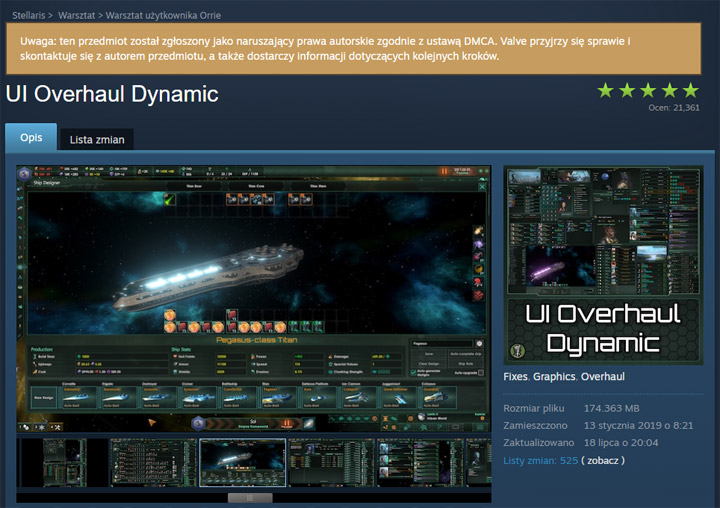This screenshot has height=508, width=720.
Task: Click the middle green rating star
Action: [x=648, y=90]
